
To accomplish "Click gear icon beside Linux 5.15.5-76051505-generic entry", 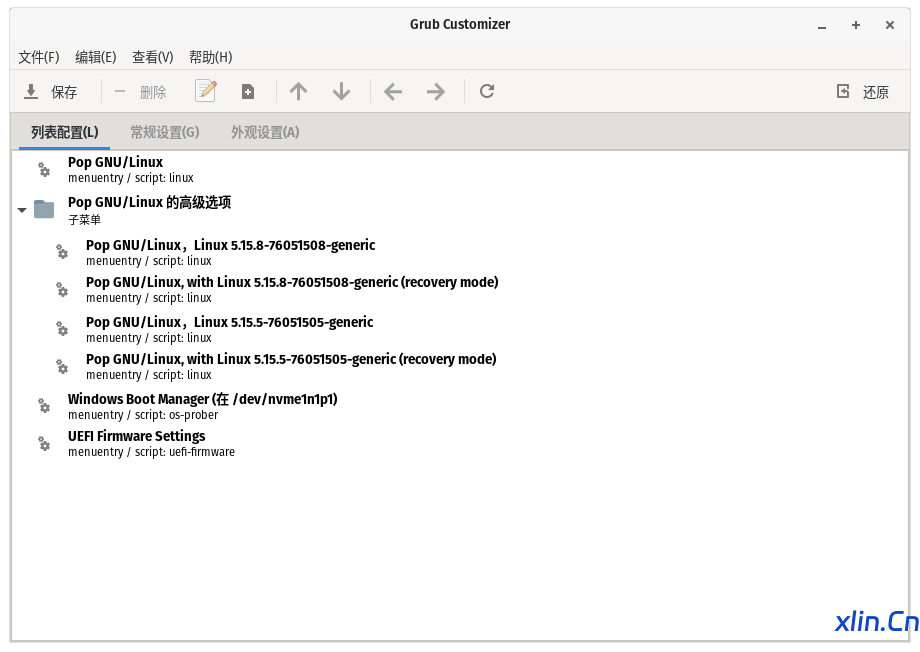I will tap(62, 329).
